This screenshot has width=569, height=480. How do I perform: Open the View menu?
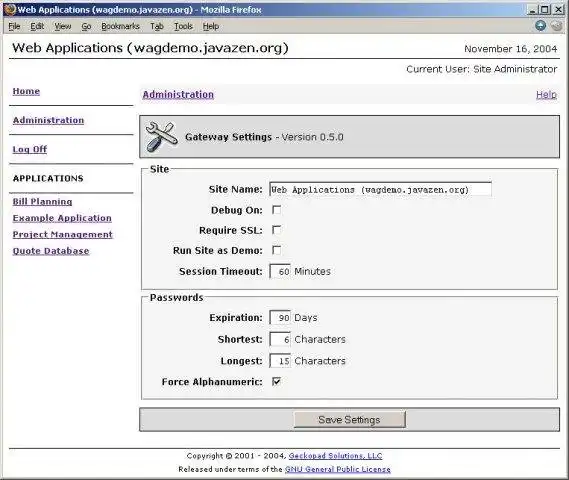point(63,26)
